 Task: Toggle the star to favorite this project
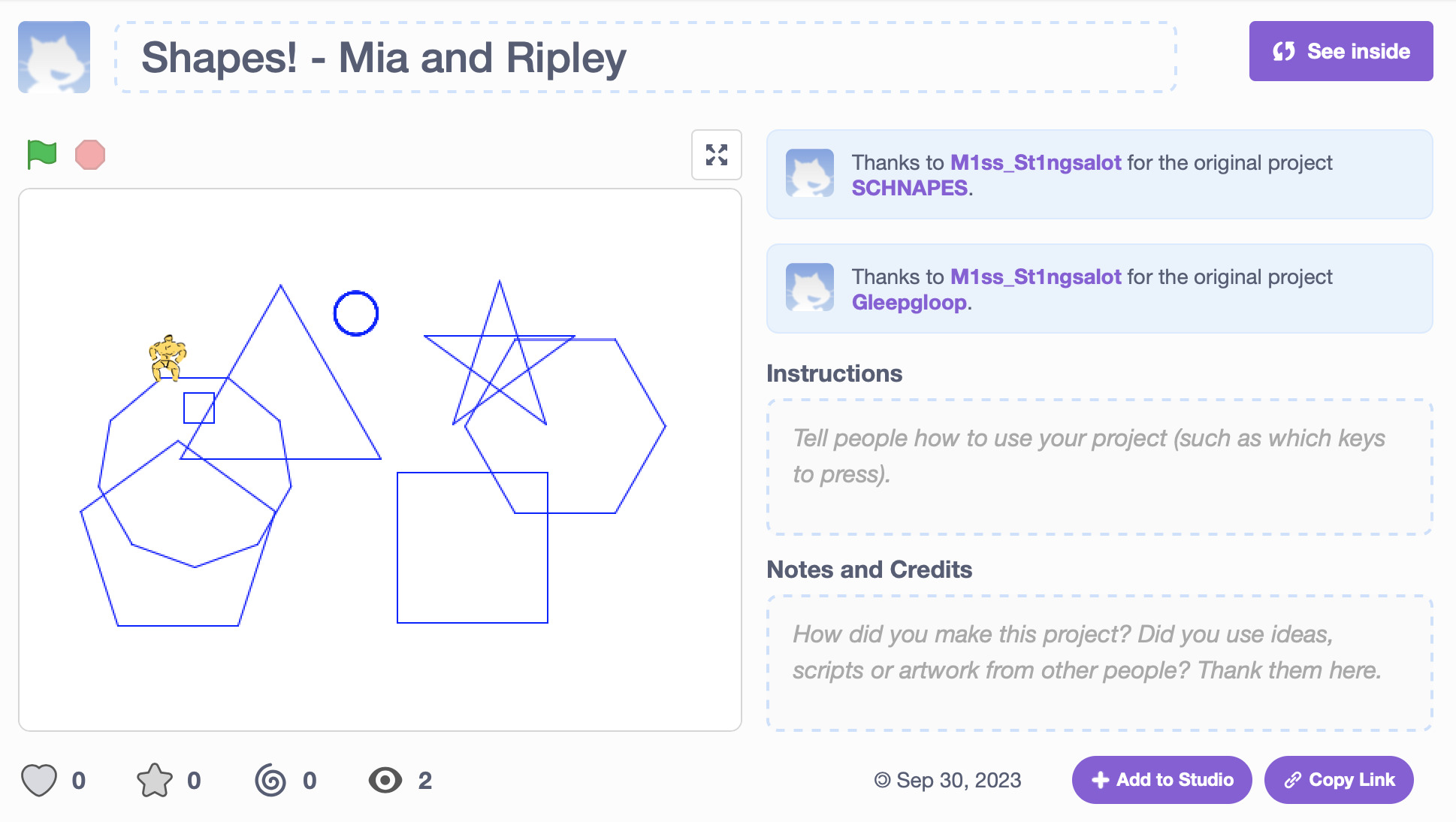156,781
